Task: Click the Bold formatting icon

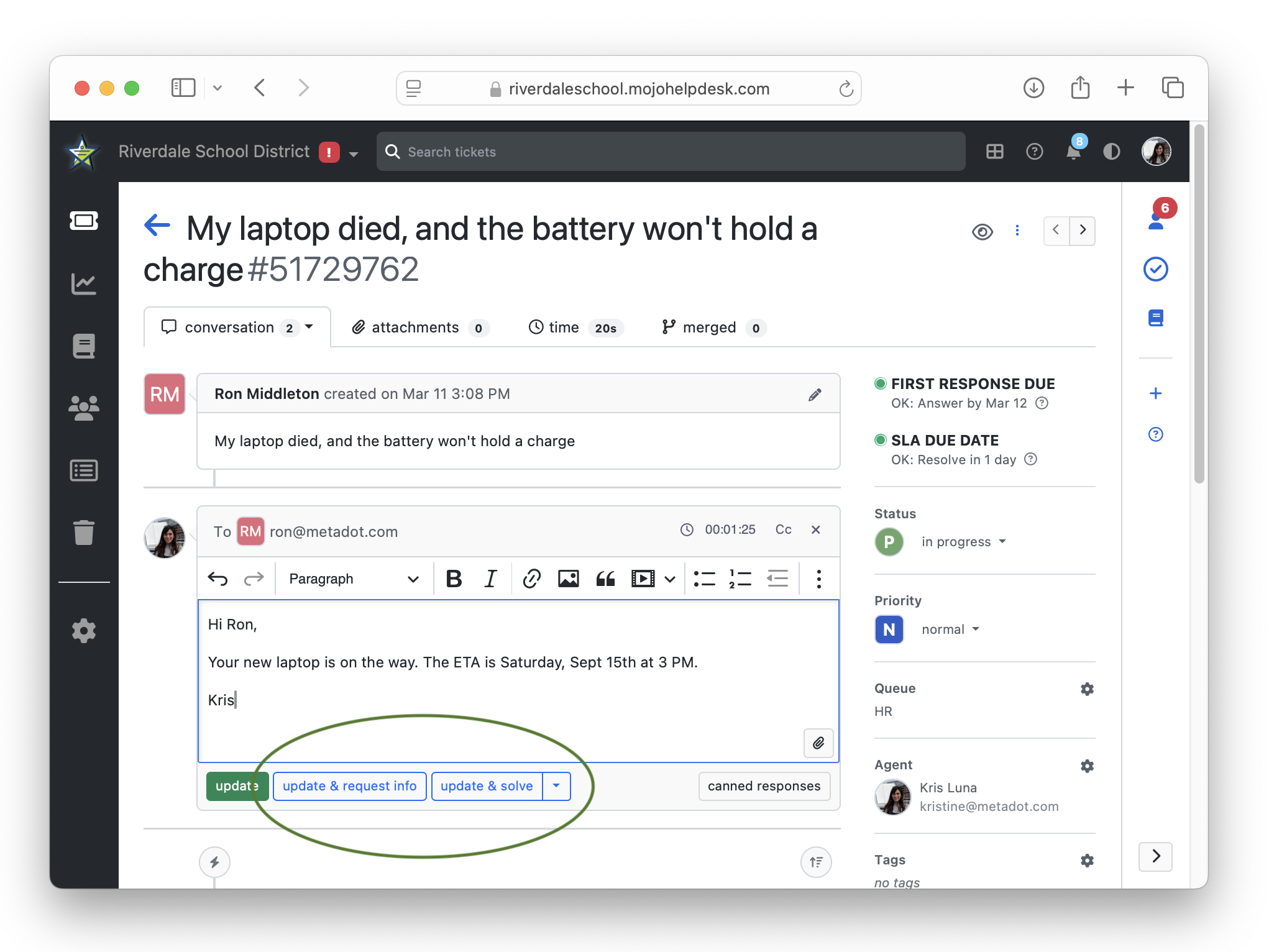Action: click(x=454, y=579)
